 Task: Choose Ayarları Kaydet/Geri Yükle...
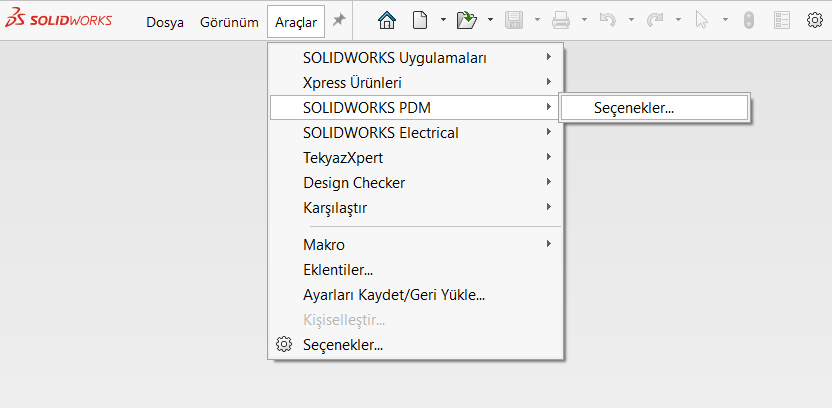(x=415, y=294)
